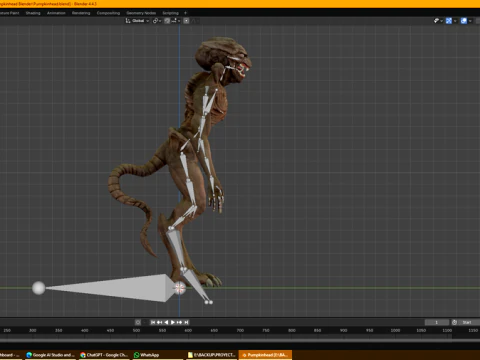Toggle the preview range clock icon
The width and height of the screenshot is (480, 360).
[x=454, y=322]
